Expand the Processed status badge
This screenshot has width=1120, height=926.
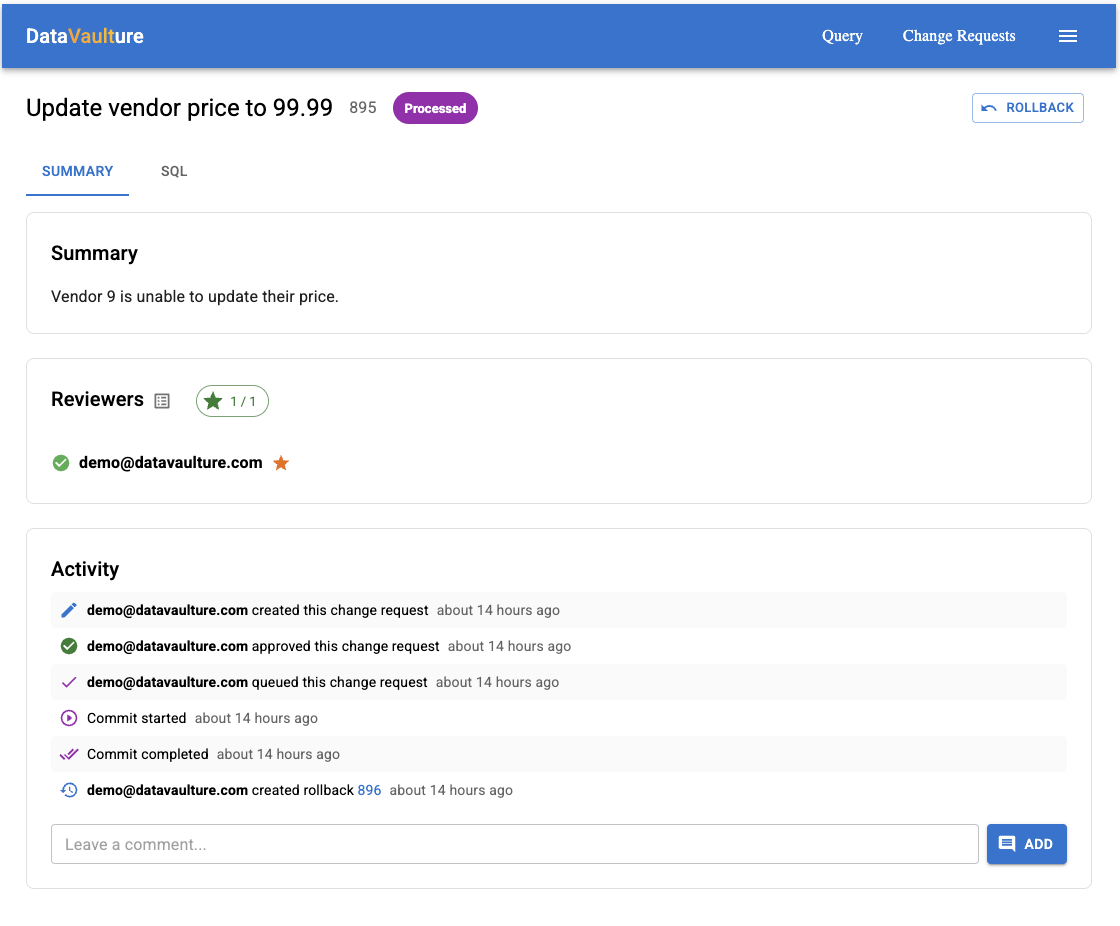pos(435,107)
